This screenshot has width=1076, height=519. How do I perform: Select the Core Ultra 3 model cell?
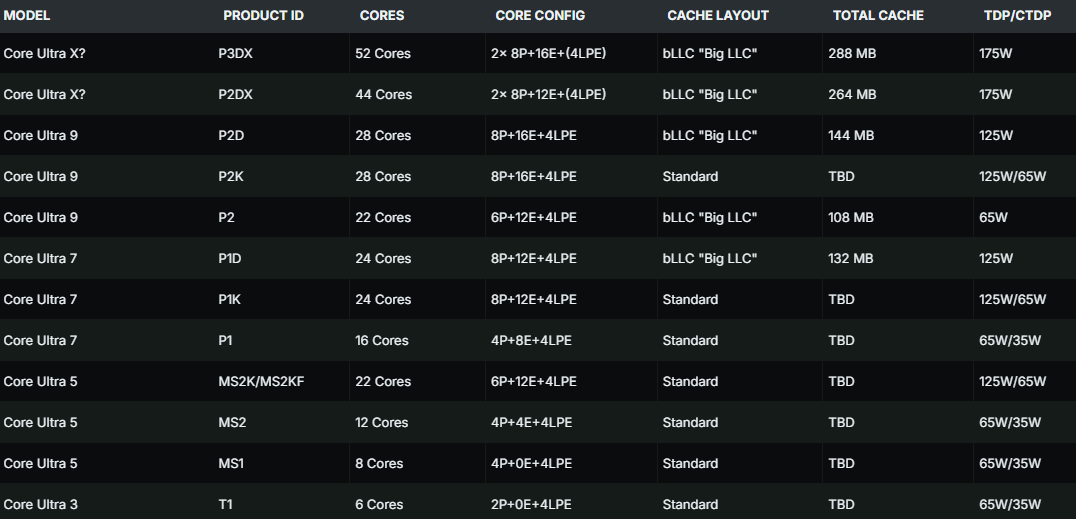pos(41,504)
